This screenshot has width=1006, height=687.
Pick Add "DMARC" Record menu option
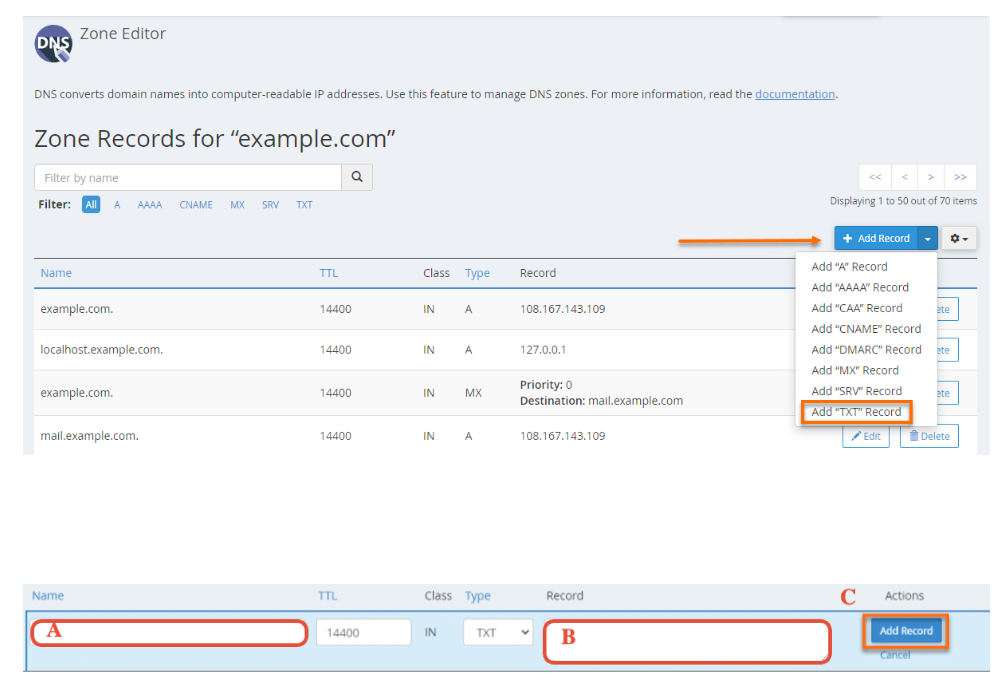coord(866,350)
